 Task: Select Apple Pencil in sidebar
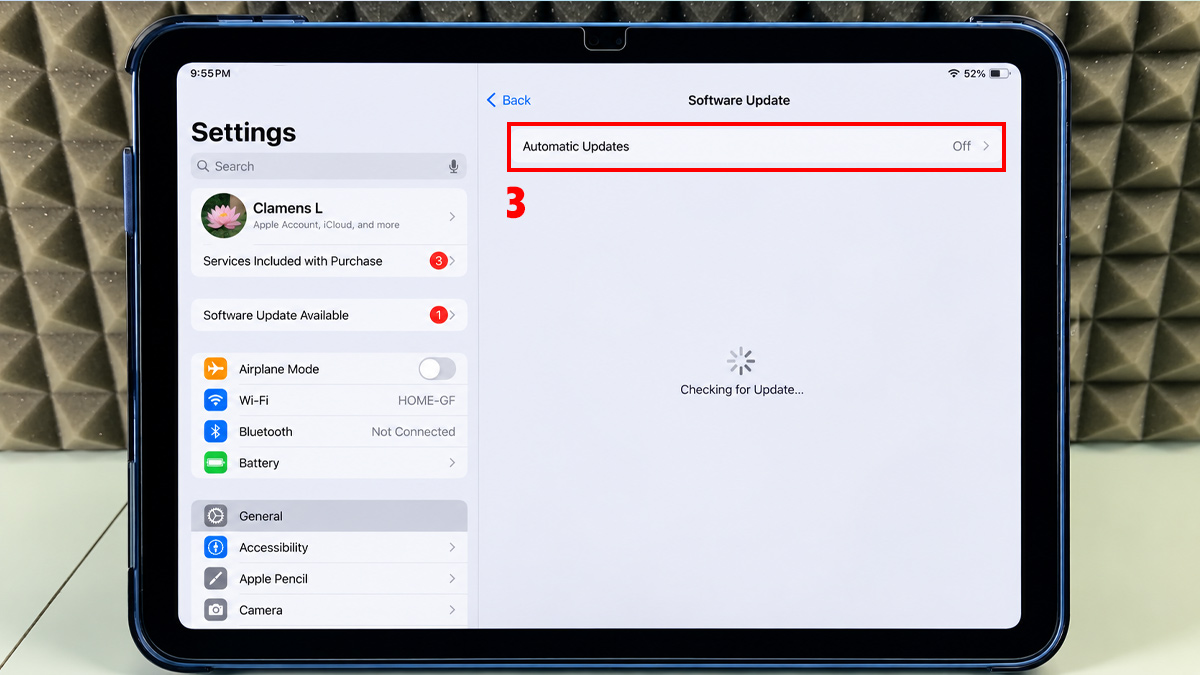(329, 579)
